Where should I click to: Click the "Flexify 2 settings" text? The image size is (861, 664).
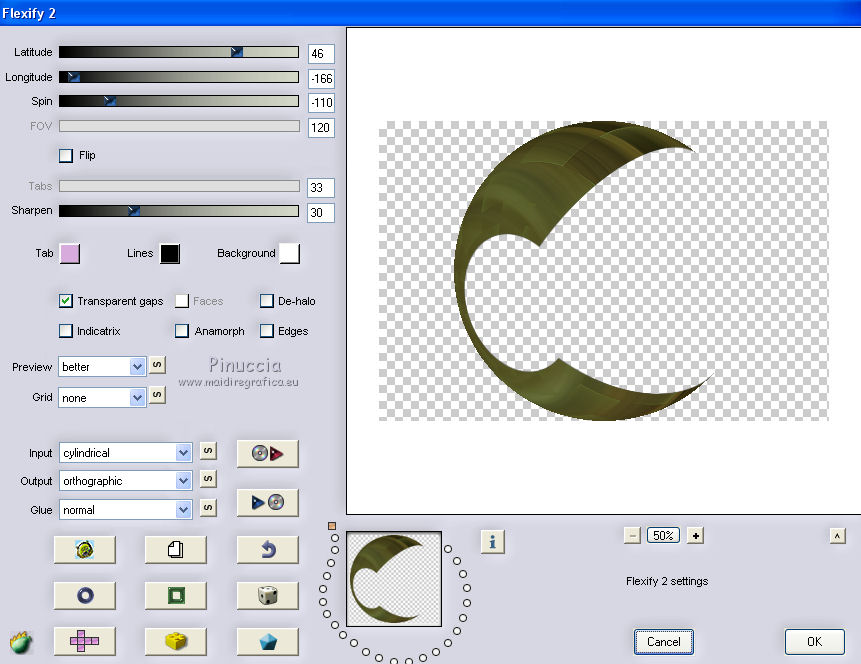[667, 581]
